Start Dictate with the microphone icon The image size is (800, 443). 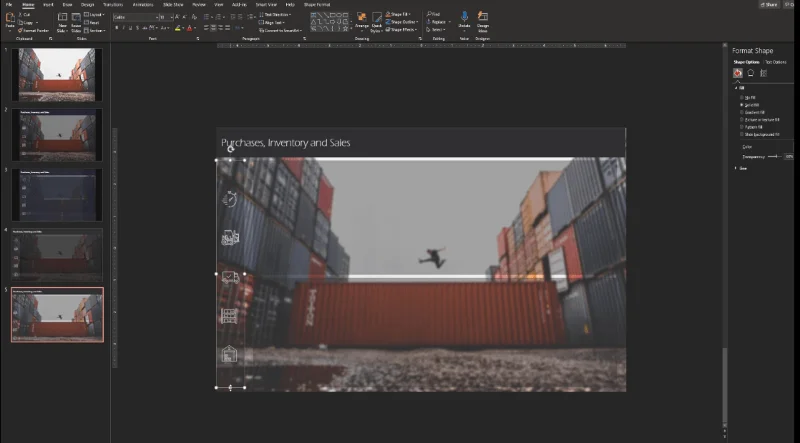[x=464, y=20]
